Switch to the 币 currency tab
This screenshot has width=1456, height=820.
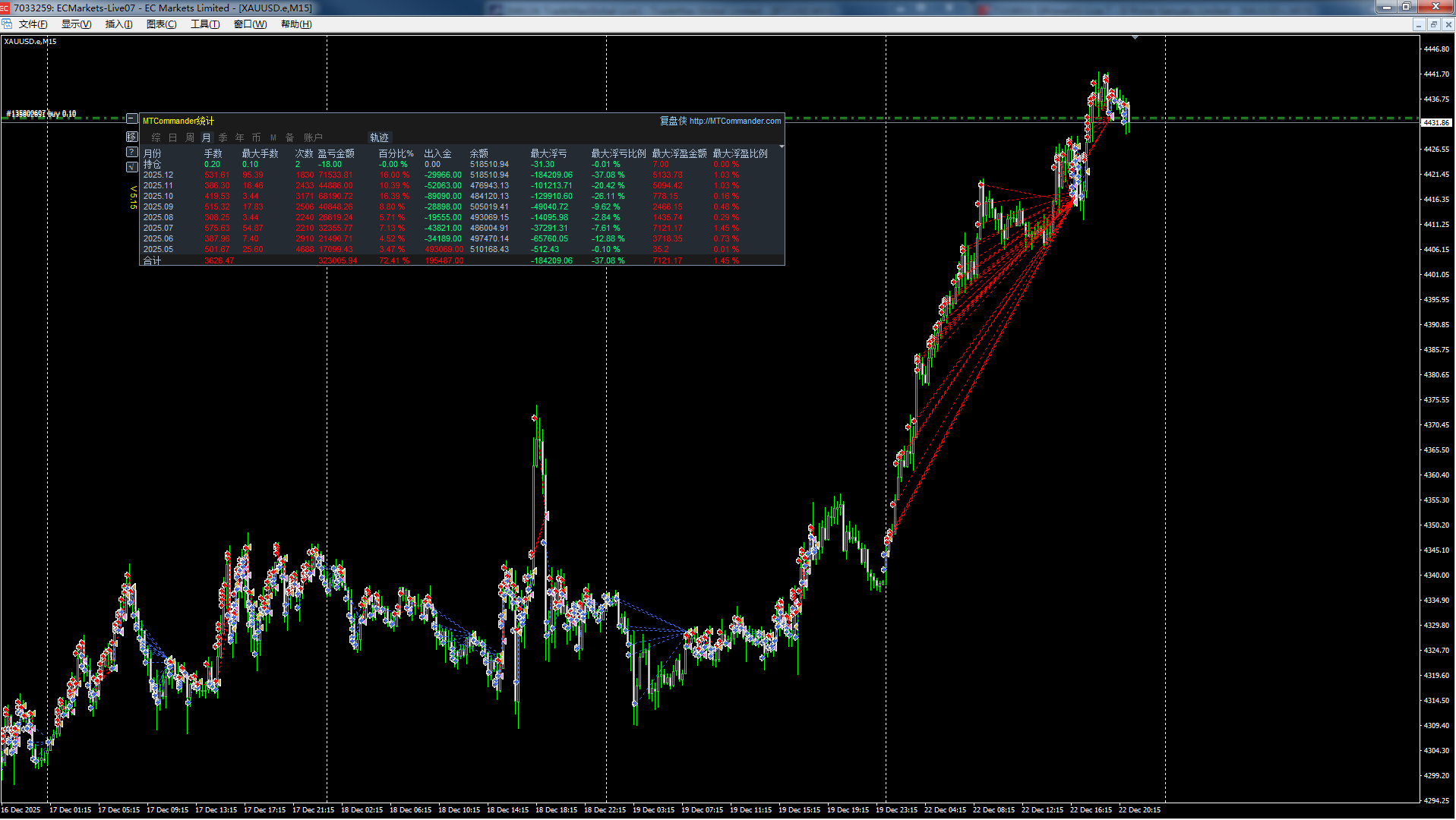pyautogui.click(x=256, y=137)
